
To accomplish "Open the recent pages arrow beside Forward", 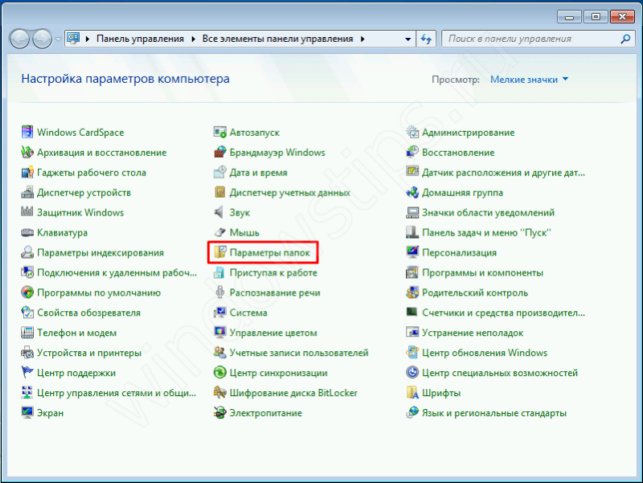I will tap(58, 39).
